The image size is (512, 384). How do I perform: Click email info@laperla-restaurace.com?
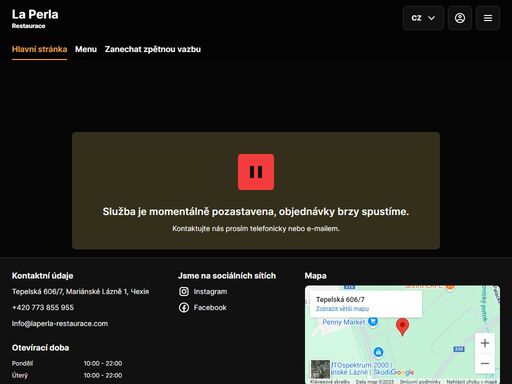tap(60, 323)
